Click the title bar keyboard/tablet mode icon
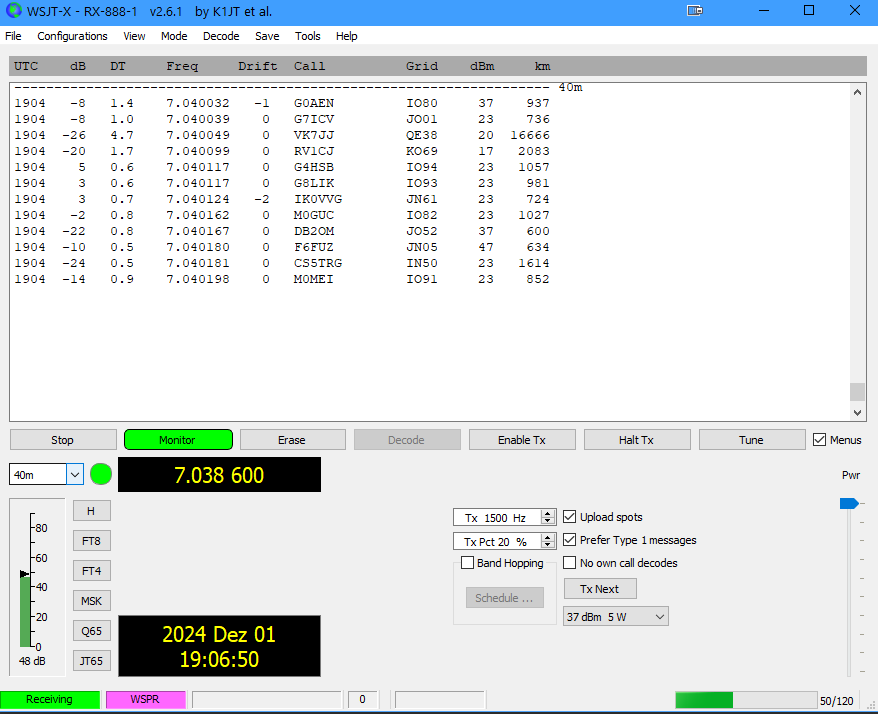878x714 pixels. 694,11
